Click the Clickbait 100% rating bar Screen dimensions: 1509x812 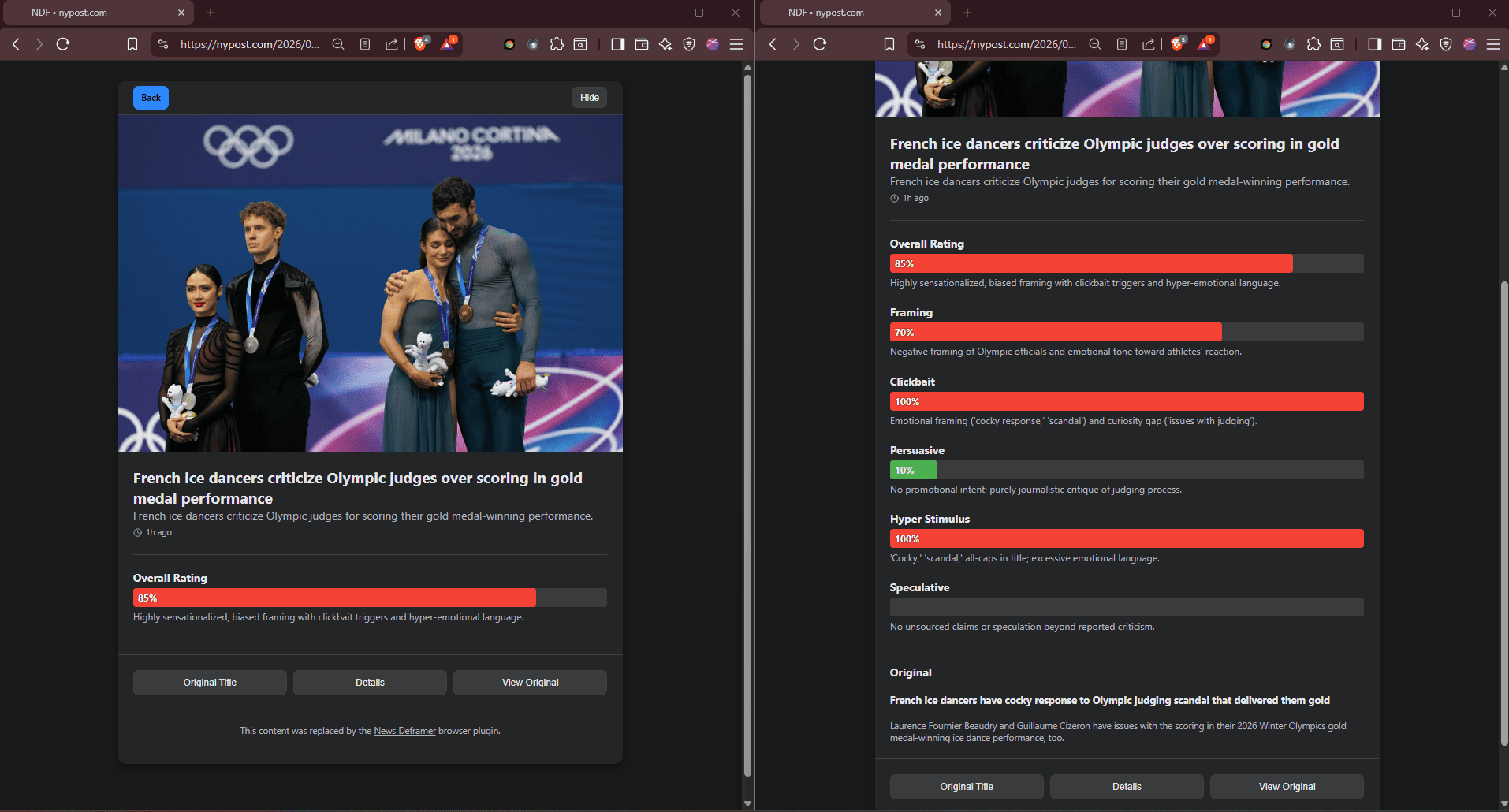[x=1127, y=401]
